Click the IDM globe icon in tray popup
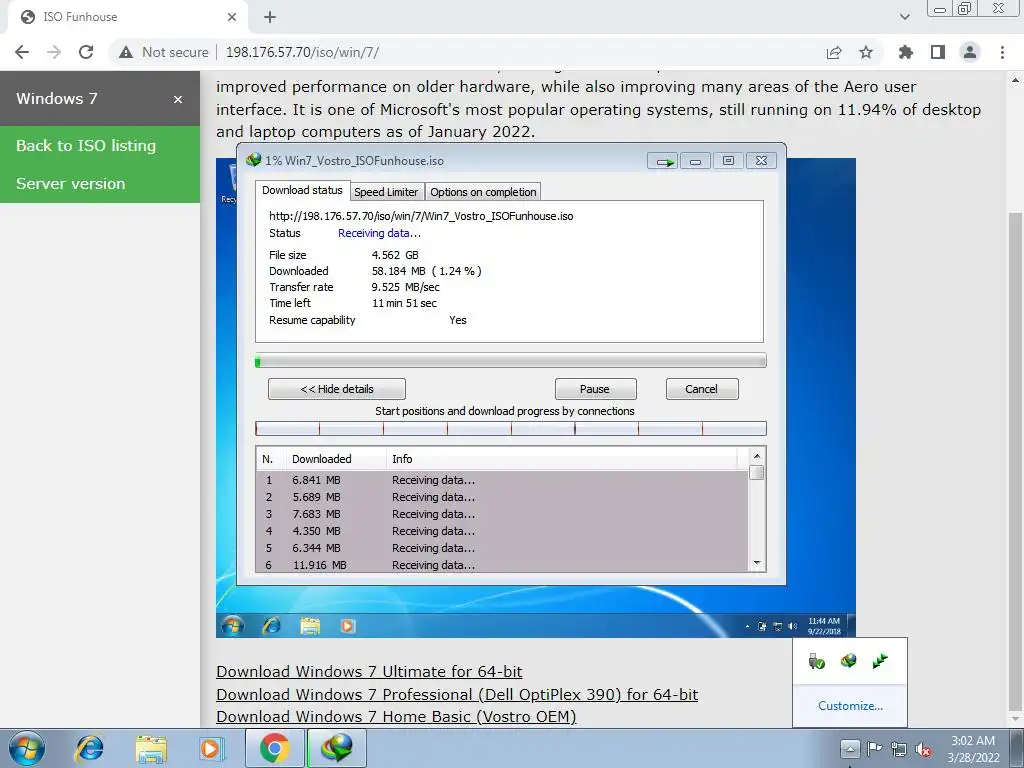The image size is (1024, 768). coord(848,661)
